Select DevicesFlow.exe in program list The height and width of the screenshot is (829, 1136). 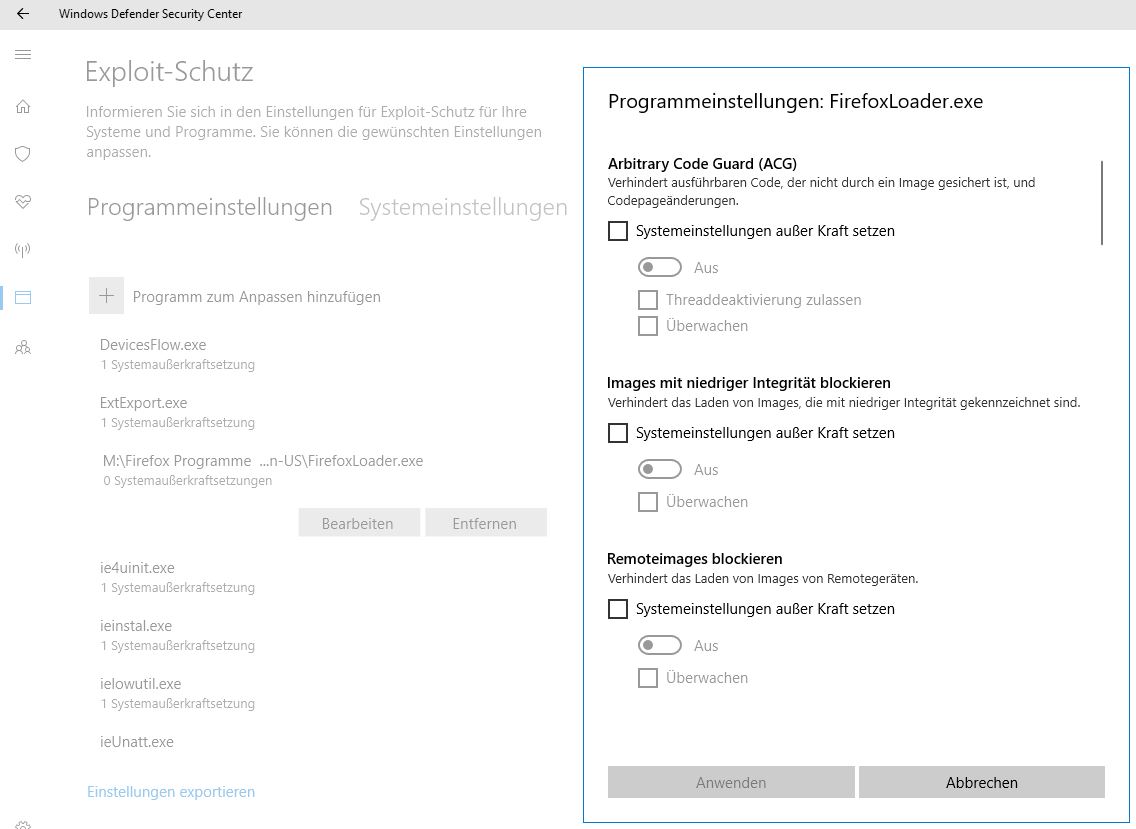click(153, 345)
